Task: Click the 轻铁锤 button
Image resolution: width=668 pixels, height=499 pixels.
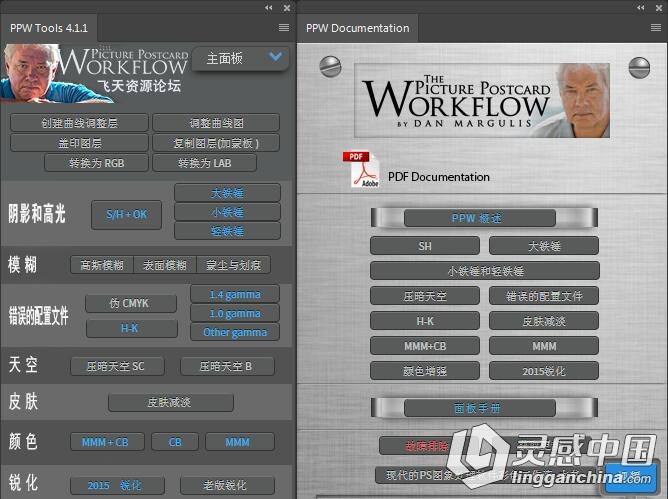Action: (x=227, y=231)
